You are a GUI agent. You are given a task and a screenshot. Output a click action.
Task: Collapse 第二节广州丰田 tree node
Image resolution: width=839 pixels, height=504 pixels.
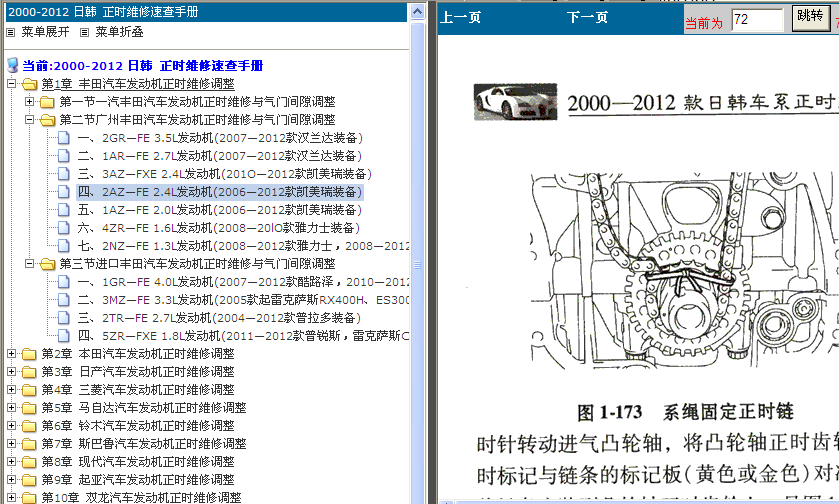point(29,119)
